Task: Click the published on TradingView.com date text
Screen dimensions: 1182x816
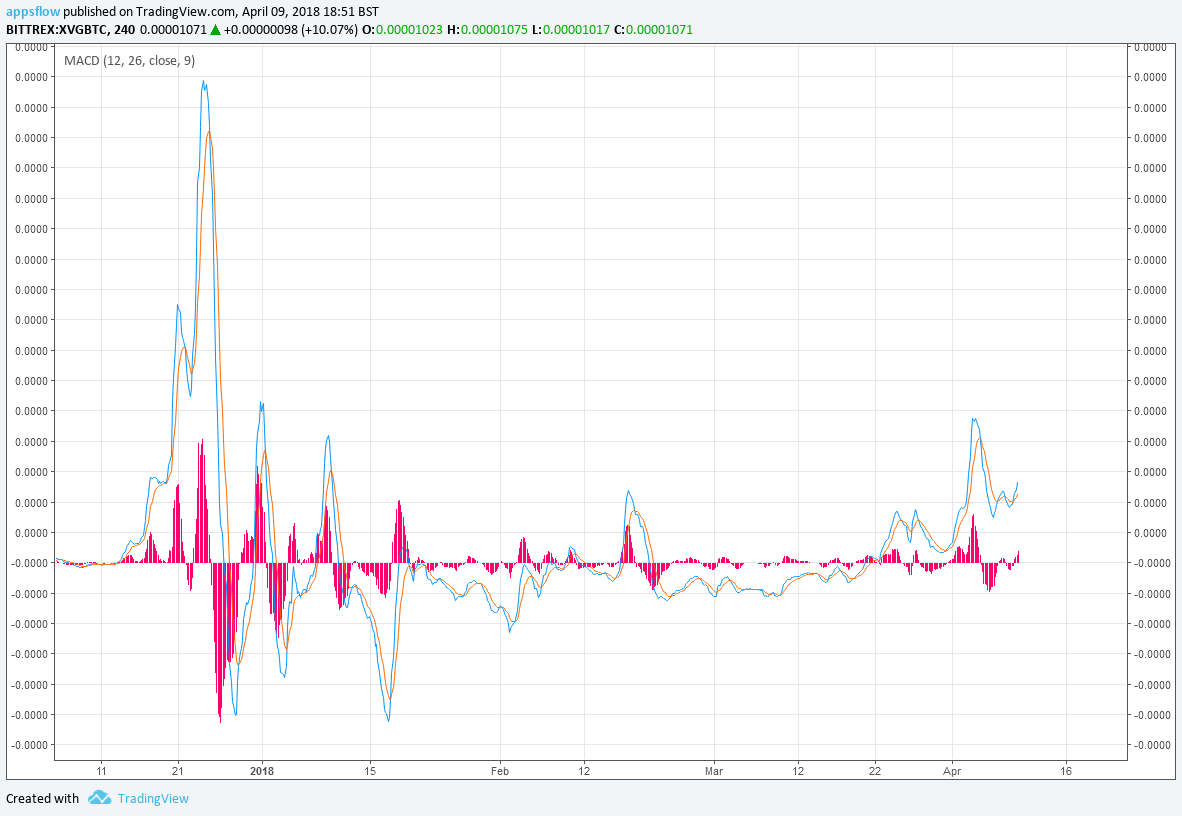Action: [x=222, y=11]
